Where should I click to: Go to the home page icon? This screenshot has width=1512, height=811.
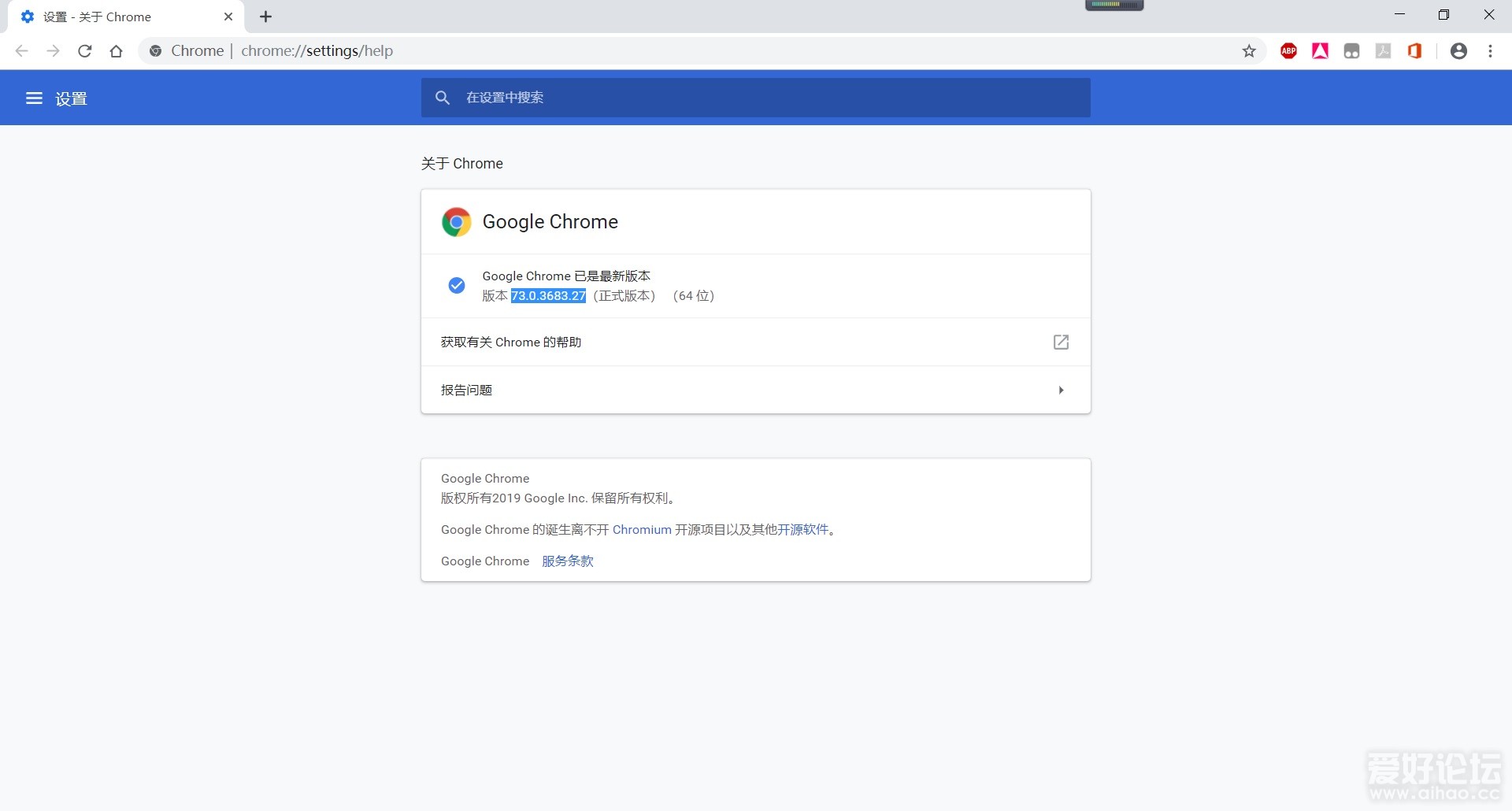117,51
